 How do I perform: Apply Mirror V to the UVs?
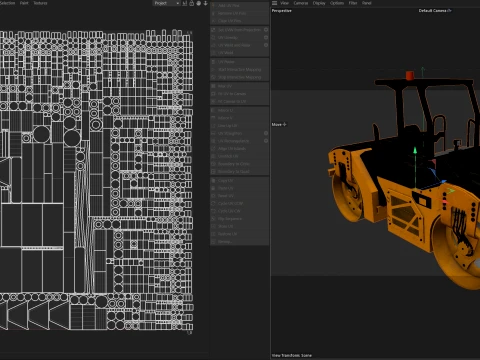(239, 118)
